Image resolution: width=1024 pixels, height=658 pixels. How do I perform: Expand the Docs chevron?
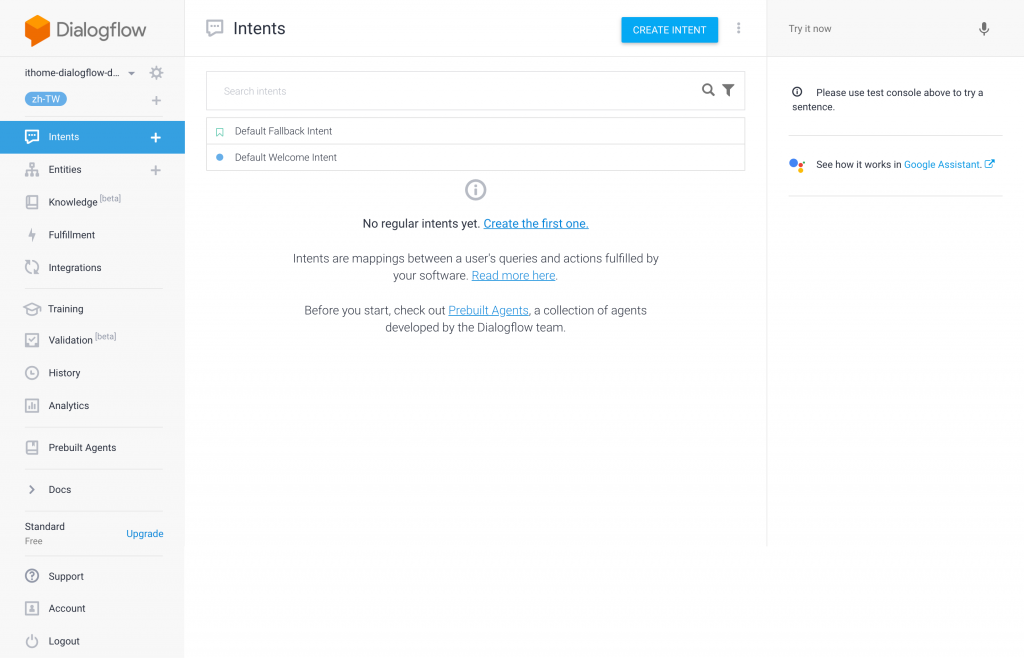click(x=31, y=490)
